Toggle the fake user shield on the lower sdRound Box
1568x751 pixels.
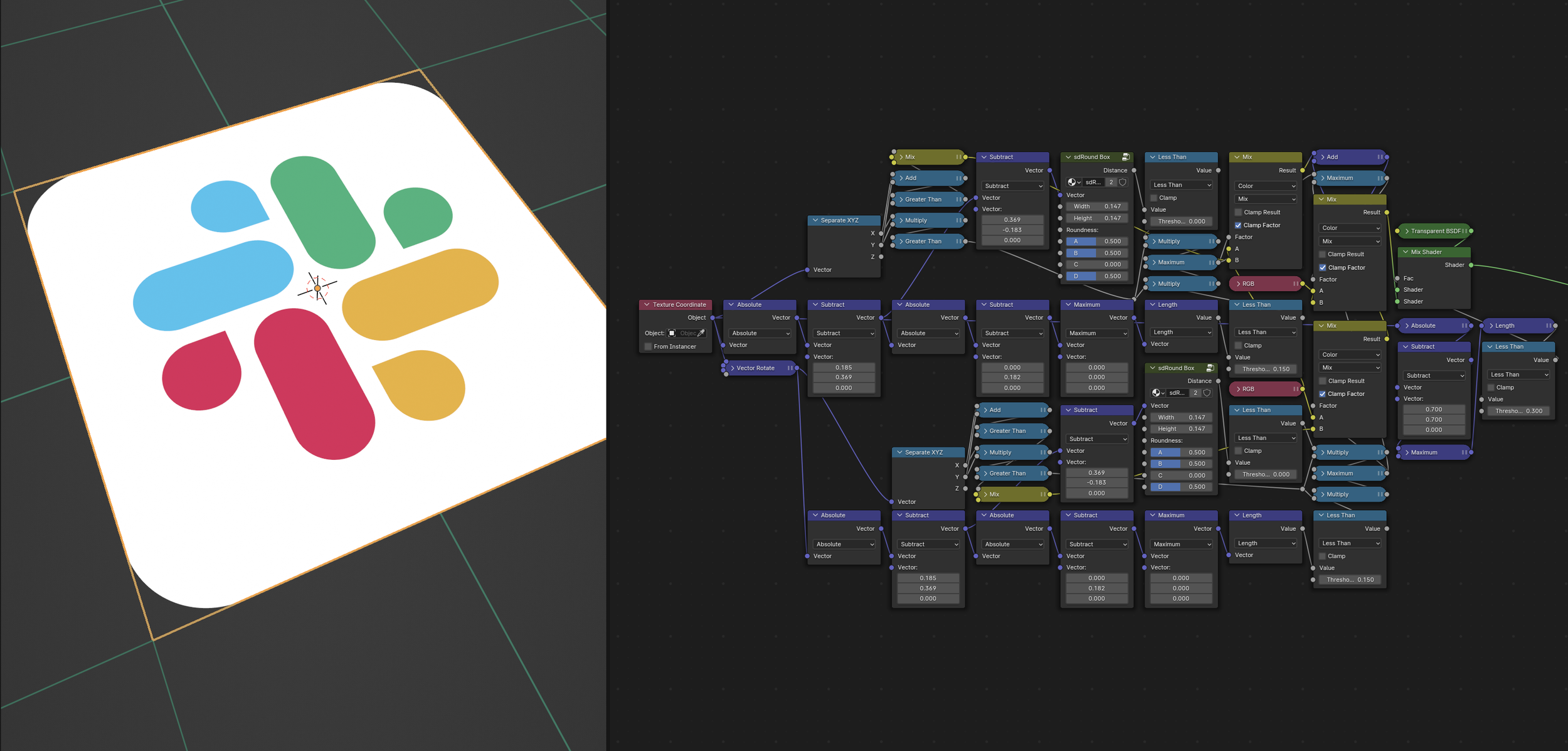tap(1207, 393)
